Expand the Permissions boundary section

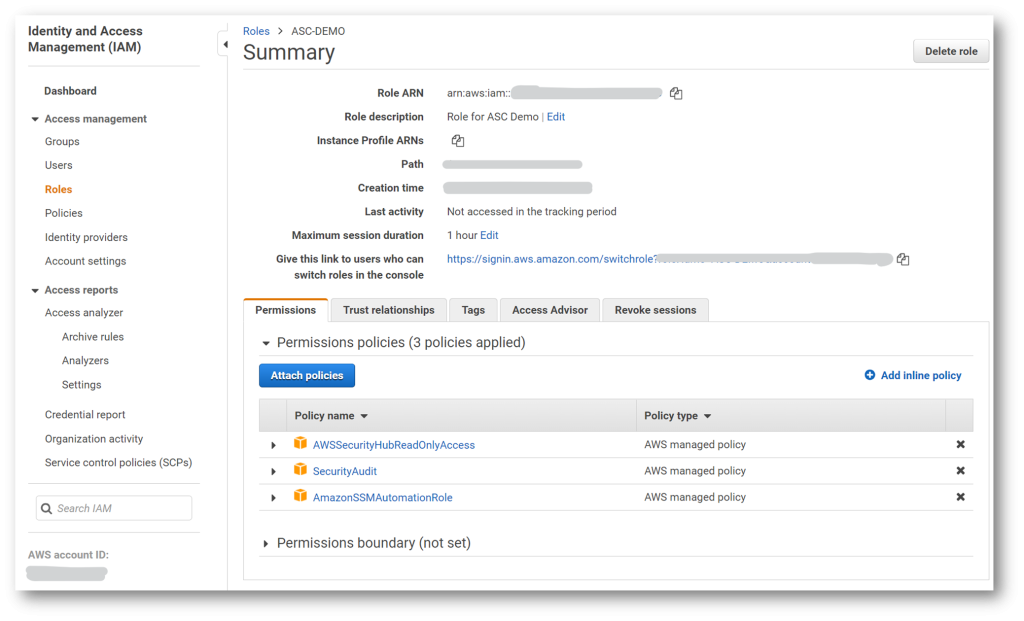pyautogui.click(x=266, y=543)
